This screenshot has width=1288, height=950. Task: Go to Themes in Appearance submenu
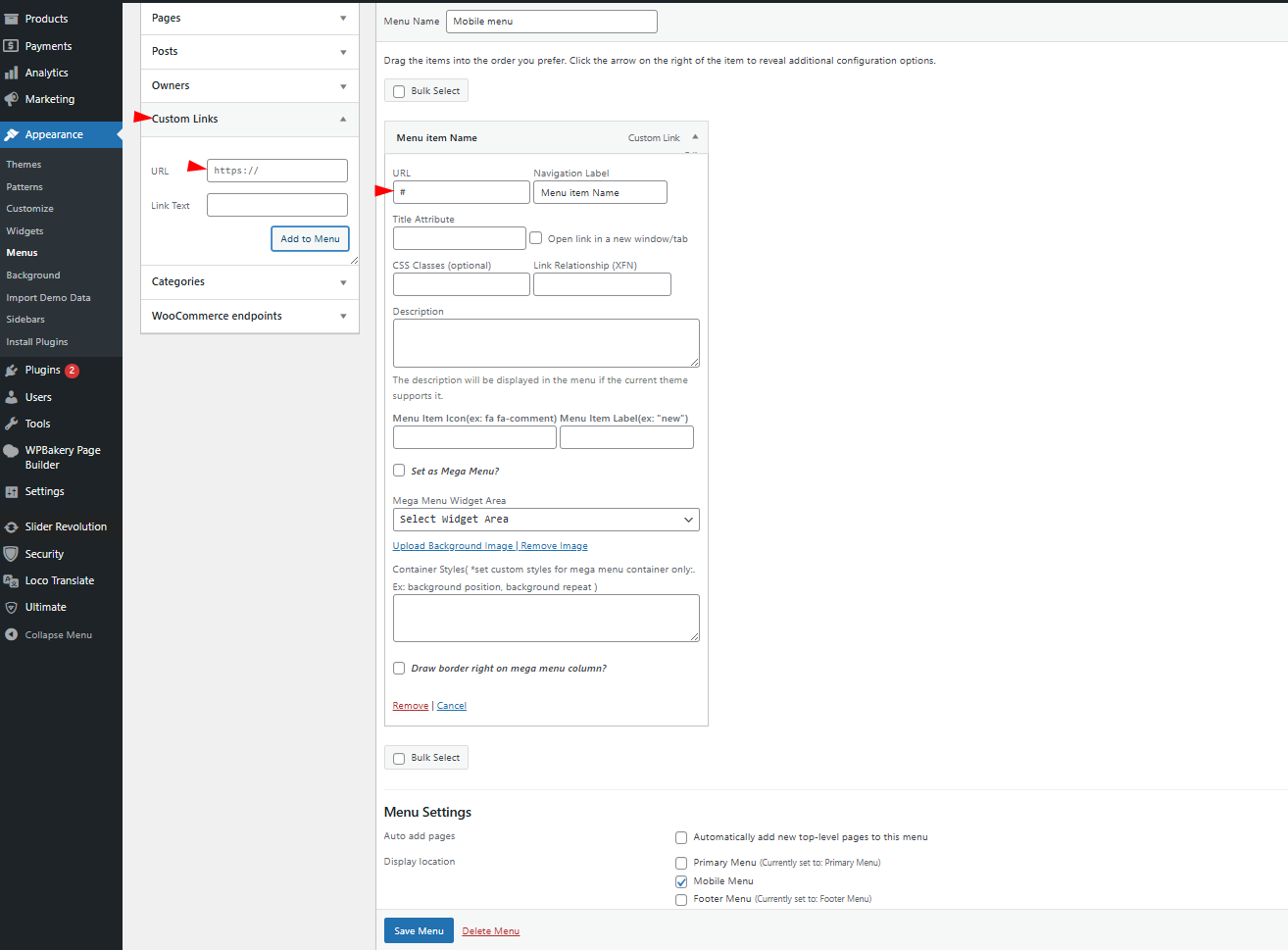coord(24,165)
